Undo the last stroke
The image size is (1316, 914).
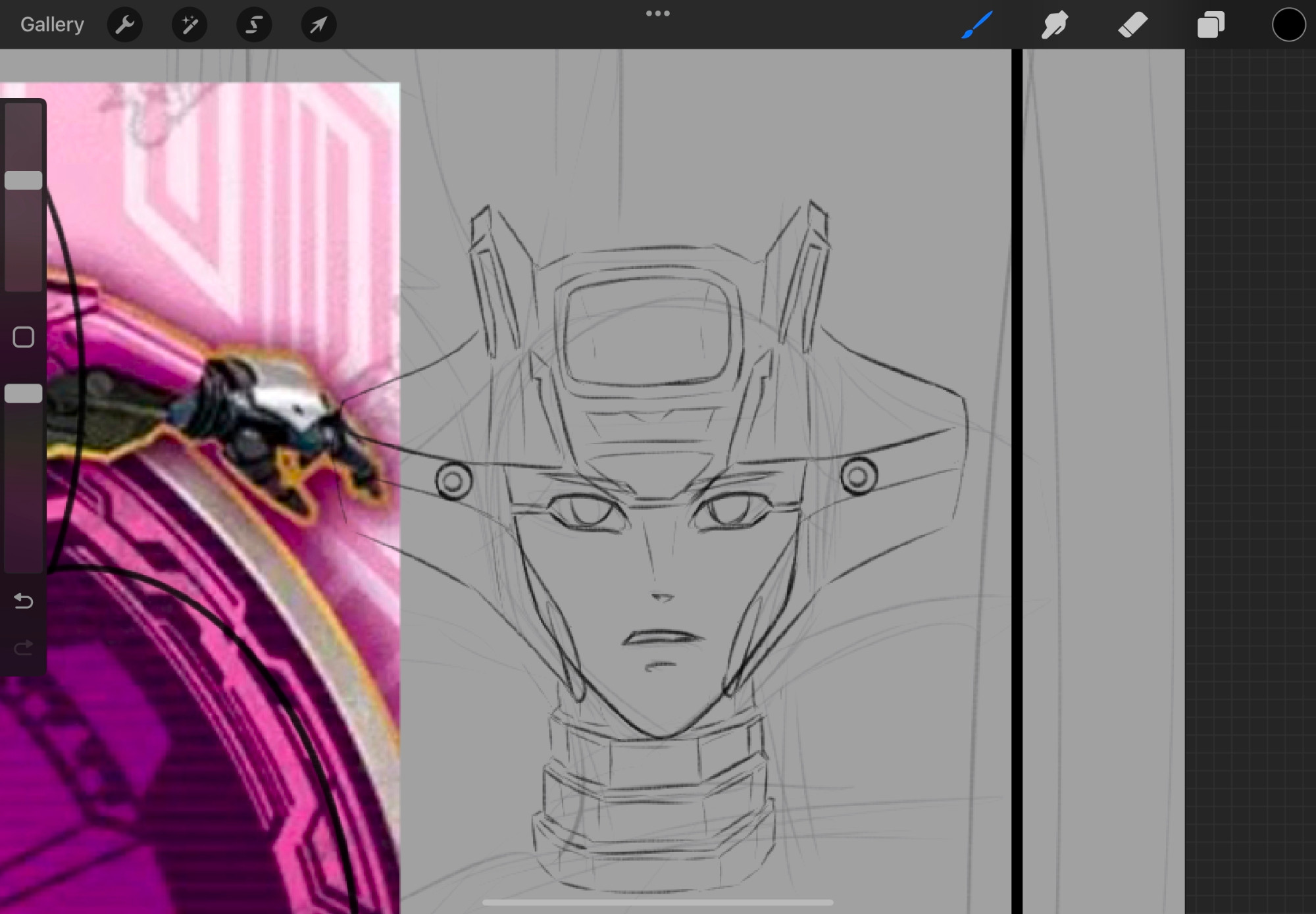tap(24, 601)
